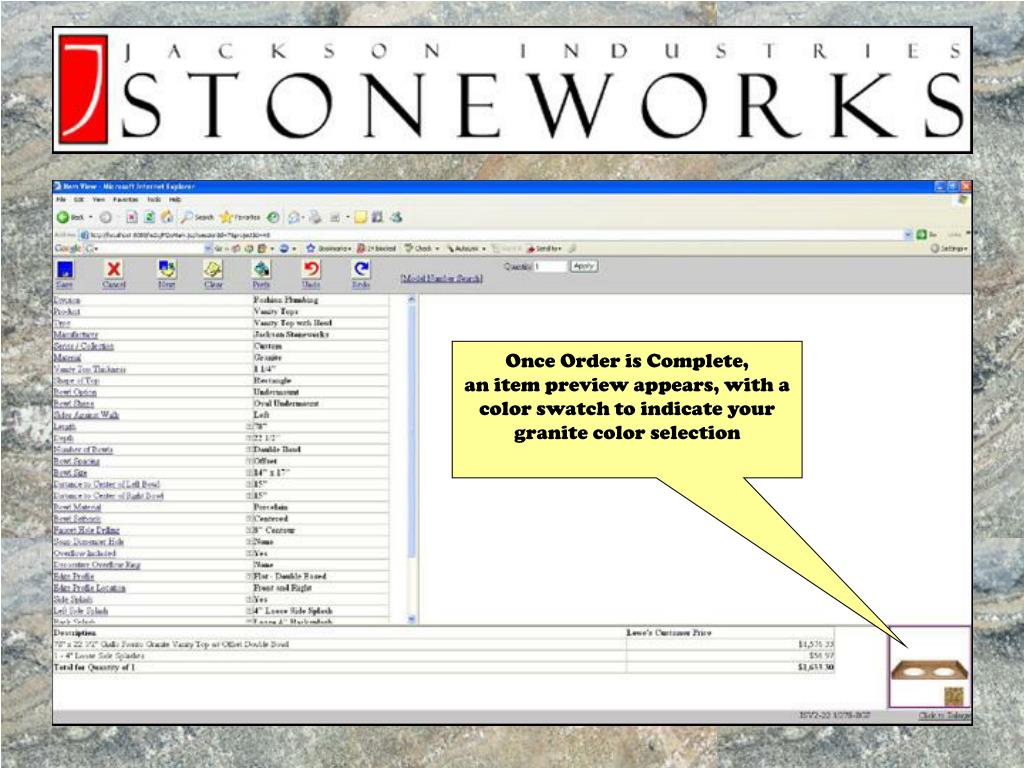Open the Help menu

pos(175,199)
